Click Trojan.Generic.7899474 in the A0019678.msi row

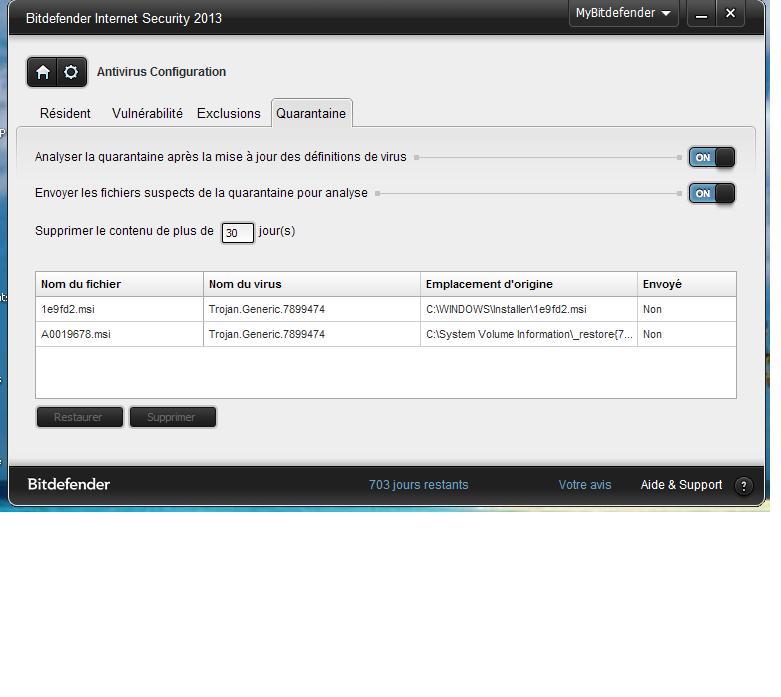coord(266,334)
